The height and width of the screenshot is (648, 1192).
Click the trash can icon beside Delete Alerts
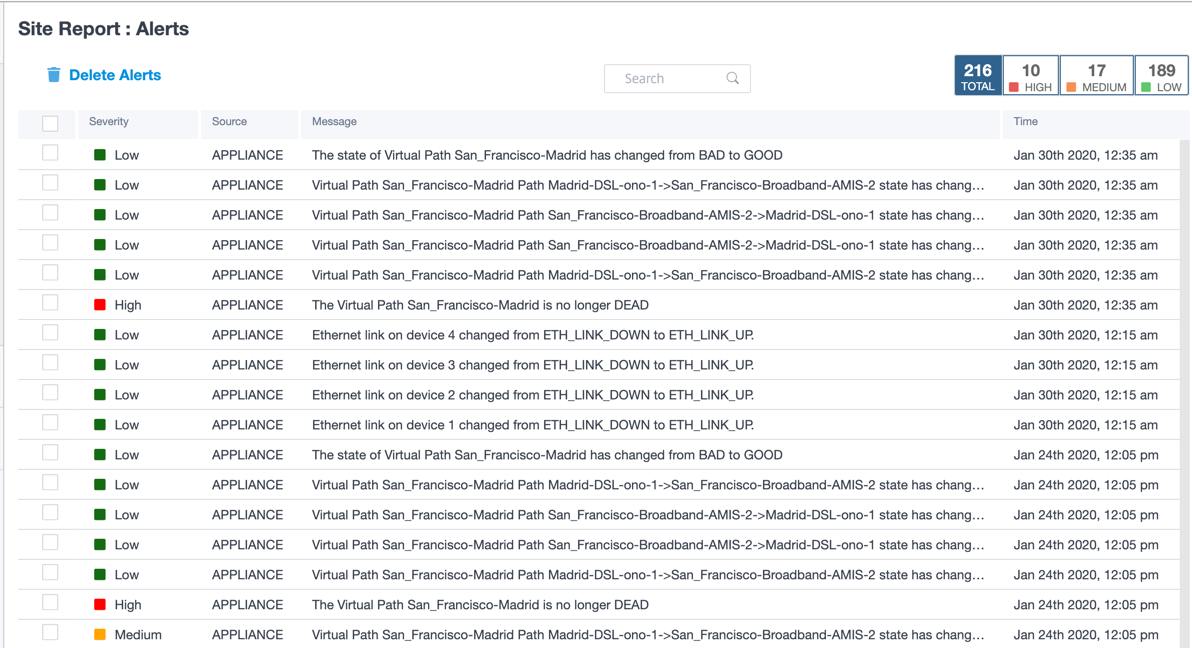click(x=53, y=75)
